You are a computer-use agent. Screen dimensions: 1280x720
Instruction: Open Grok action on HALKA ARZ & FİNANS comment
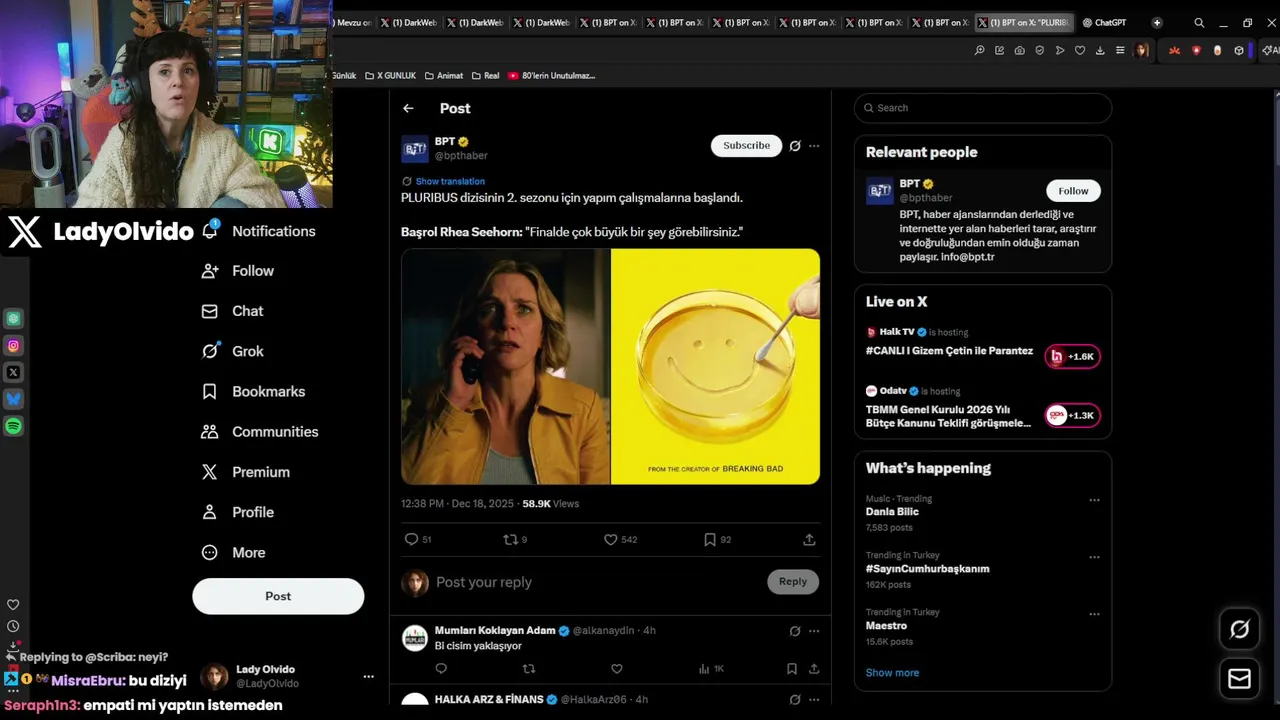[795, 699]
